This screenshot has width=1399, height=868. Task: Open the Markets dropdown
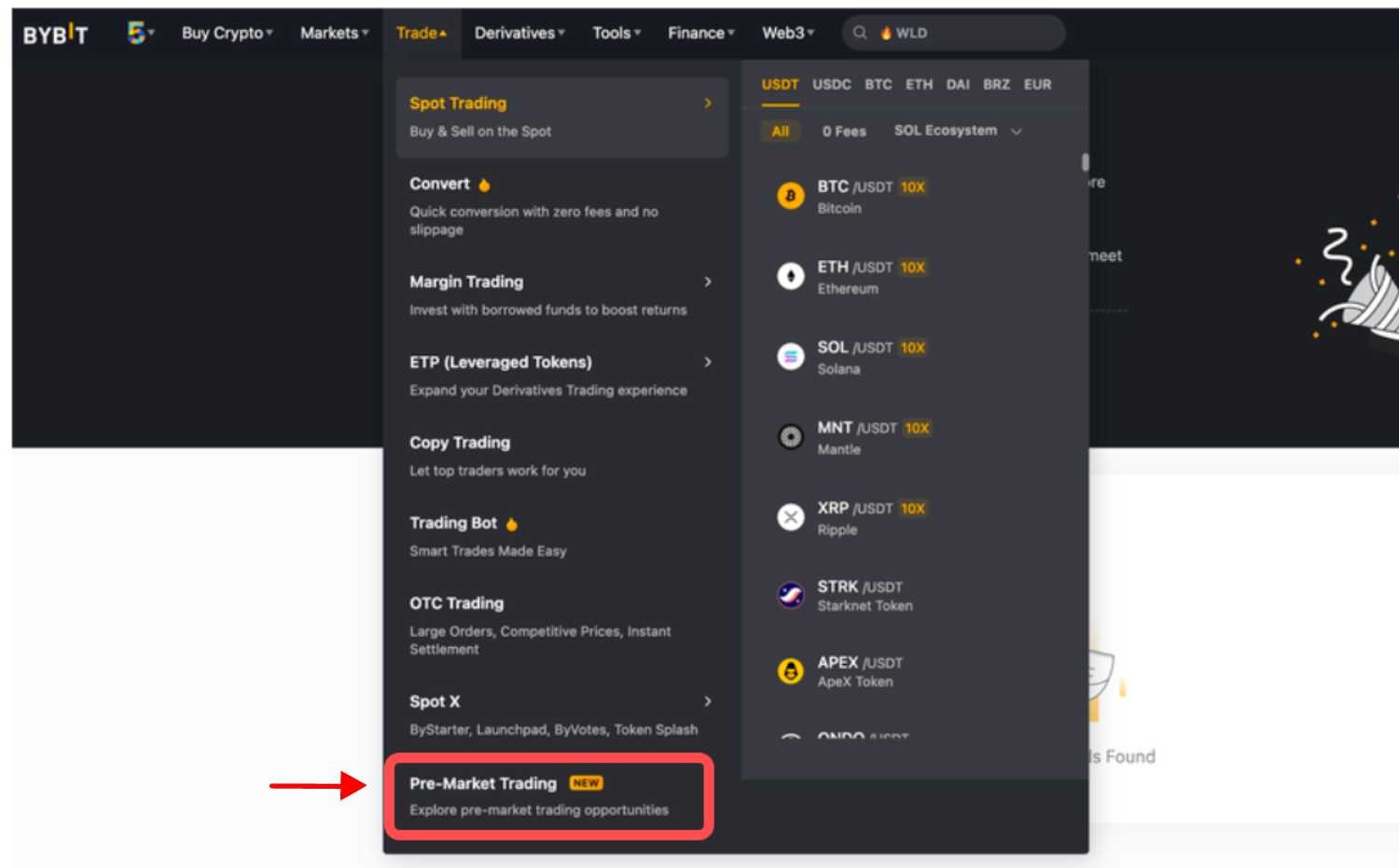334,33
